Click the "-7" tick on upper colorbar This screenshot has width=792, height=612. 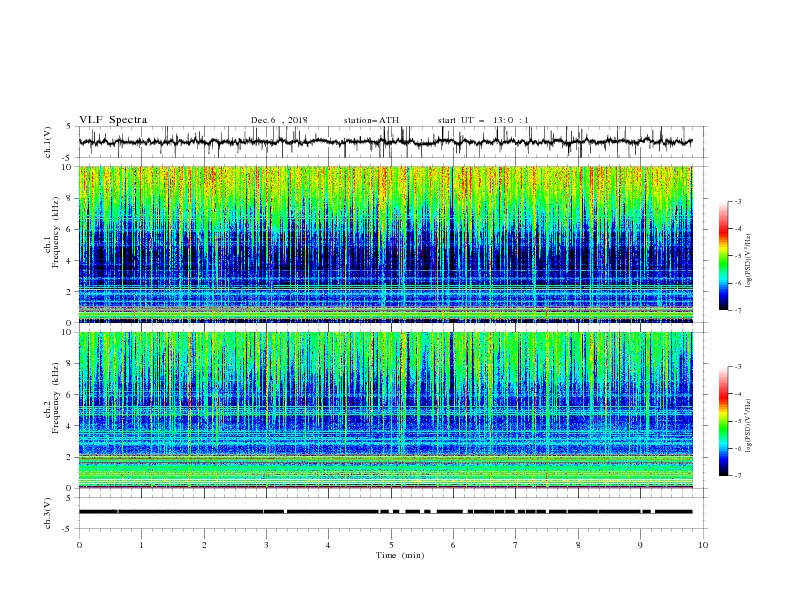click(738, 310)
